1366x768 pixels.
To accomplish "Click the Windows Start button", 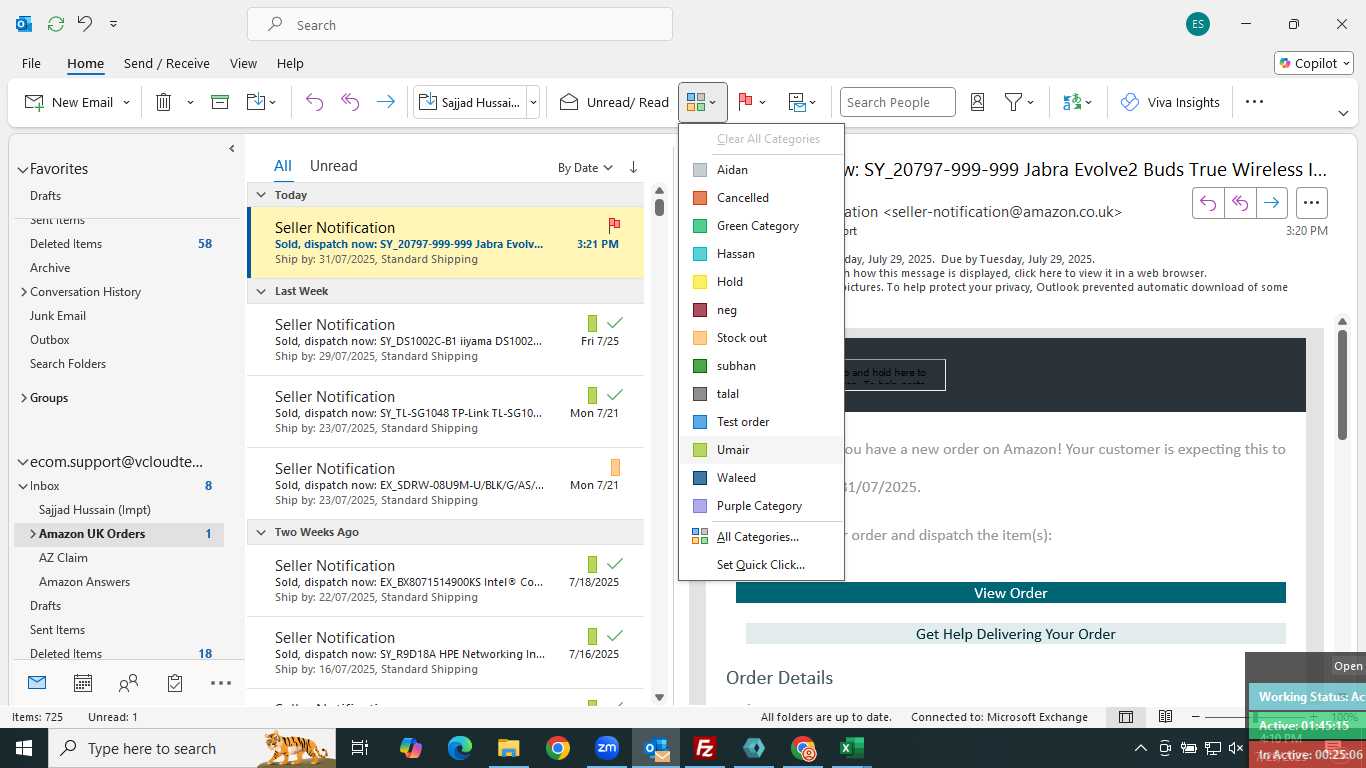I will point(23,748).
